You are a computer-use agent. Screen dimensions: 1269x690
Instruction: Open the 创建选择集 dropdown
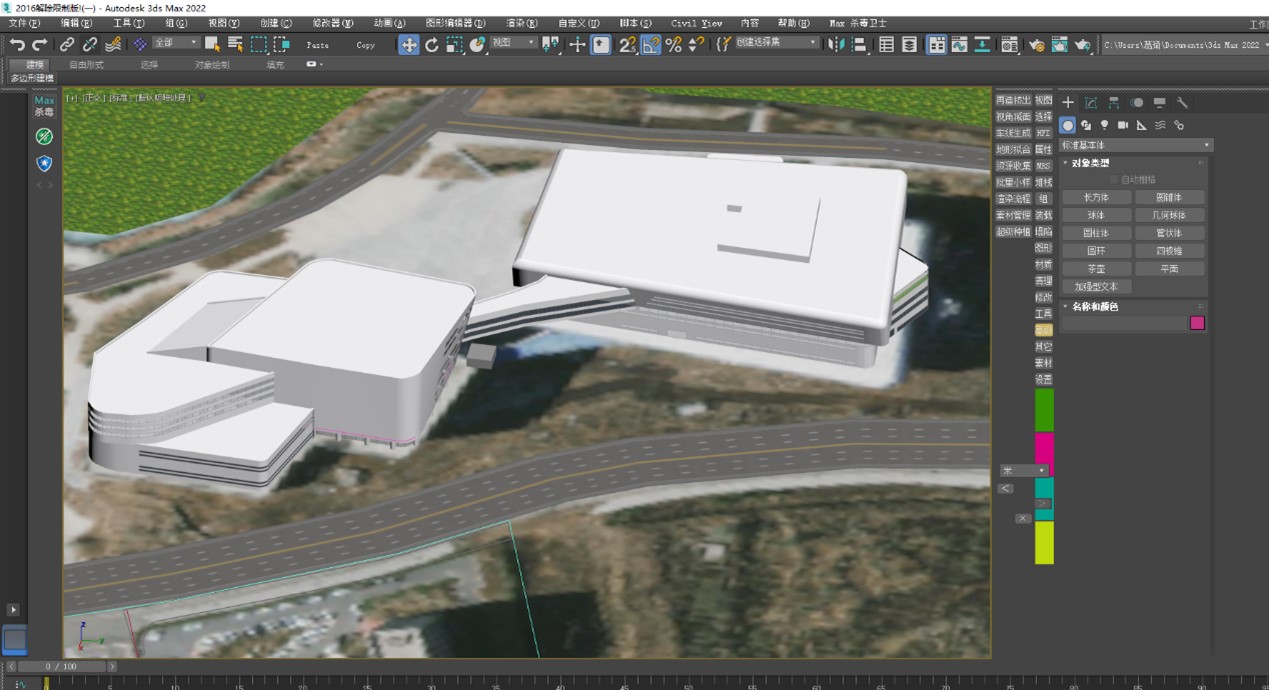click(x=777, y=43)
